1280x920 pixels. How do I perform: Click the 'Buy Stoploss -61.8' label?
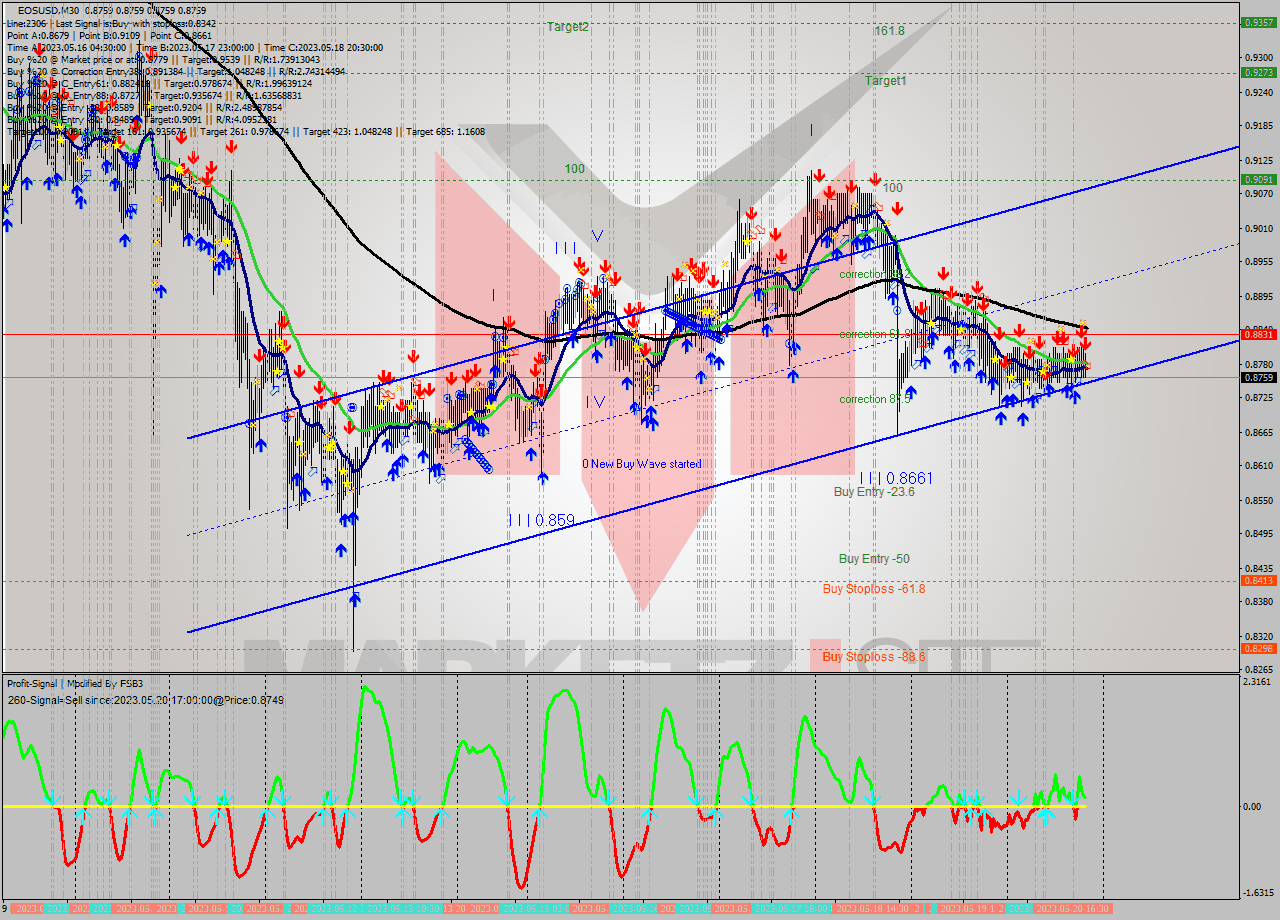[x=874, y=589]
